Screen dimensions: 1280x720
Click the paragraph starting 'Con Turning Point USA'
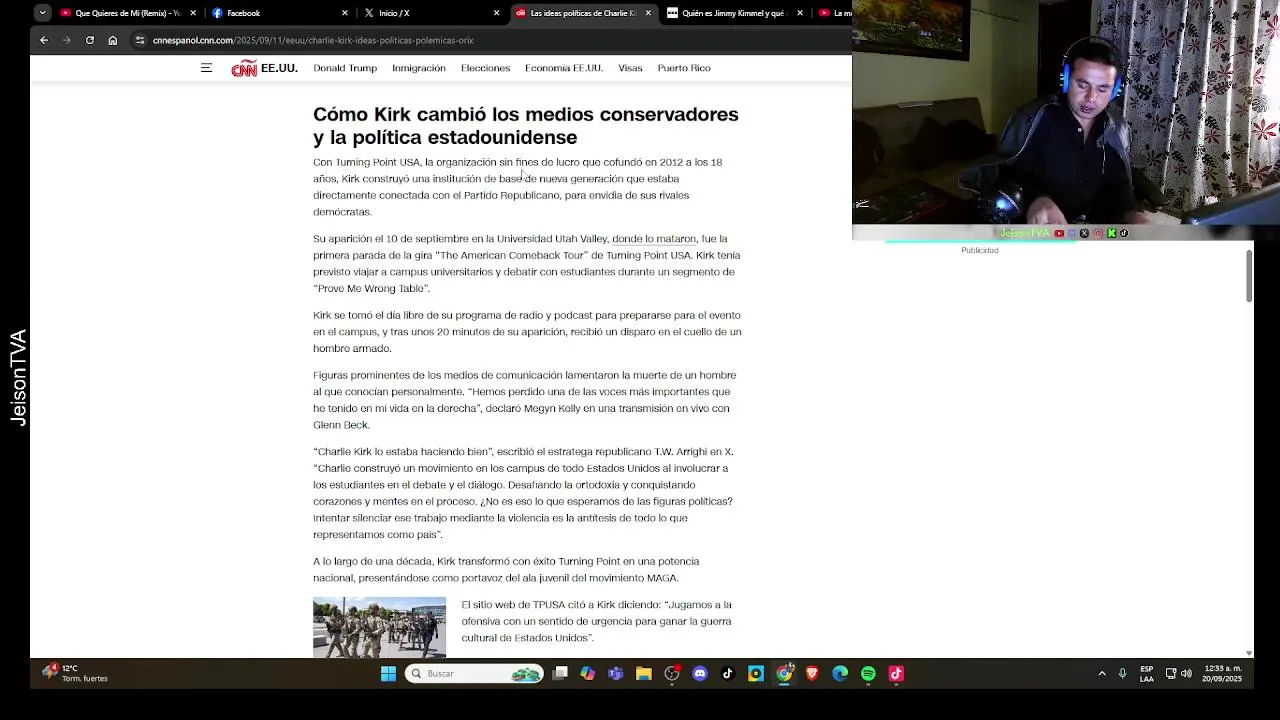click(x=520, y=187)
